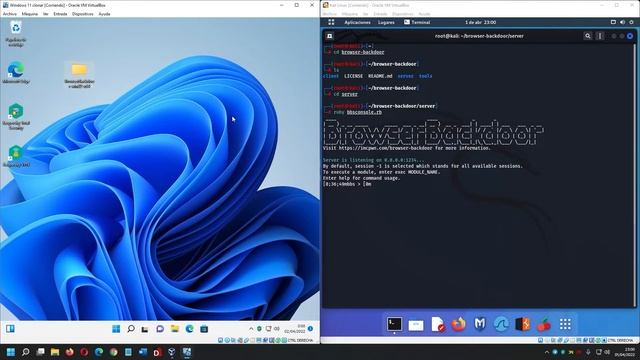Show hidden tray icons in Windows 11 VM
The width and height of the screenshot is (640, 360).
251,329
